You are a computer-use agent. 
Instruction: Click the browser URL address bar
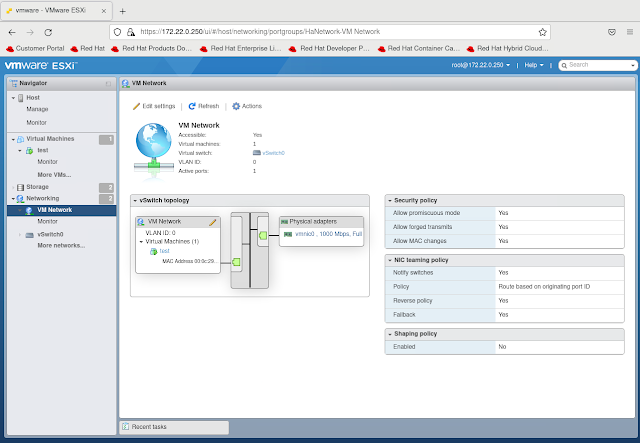tap(330, 32)
